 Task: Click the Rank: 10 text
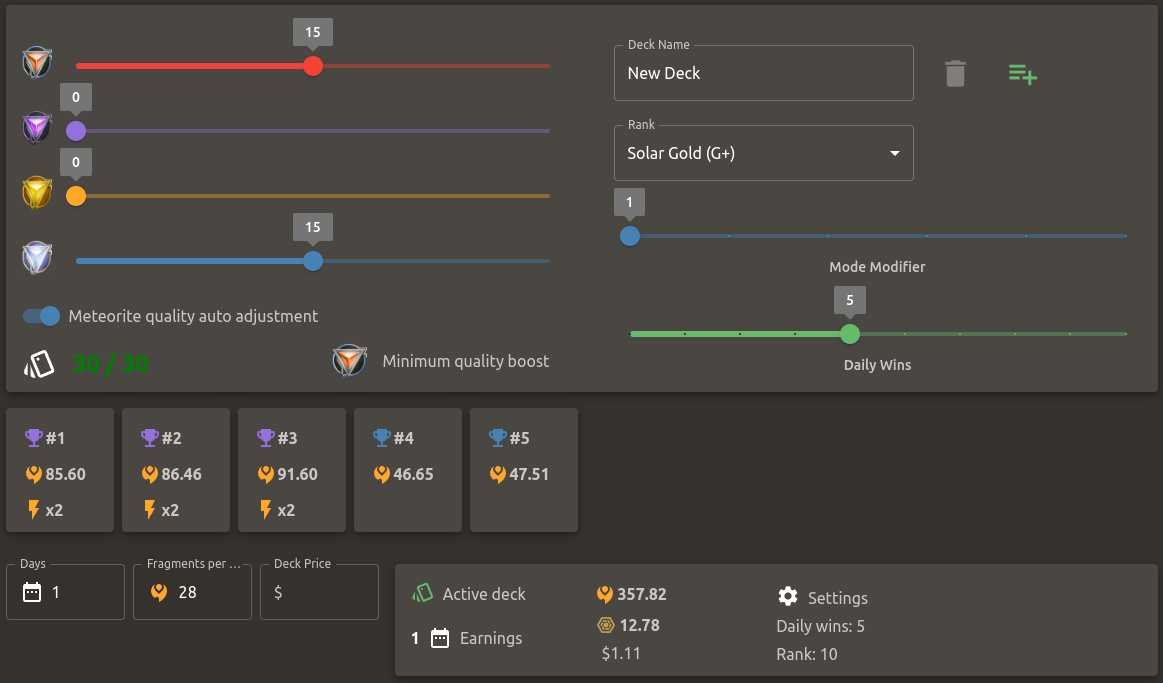point(807,654)
